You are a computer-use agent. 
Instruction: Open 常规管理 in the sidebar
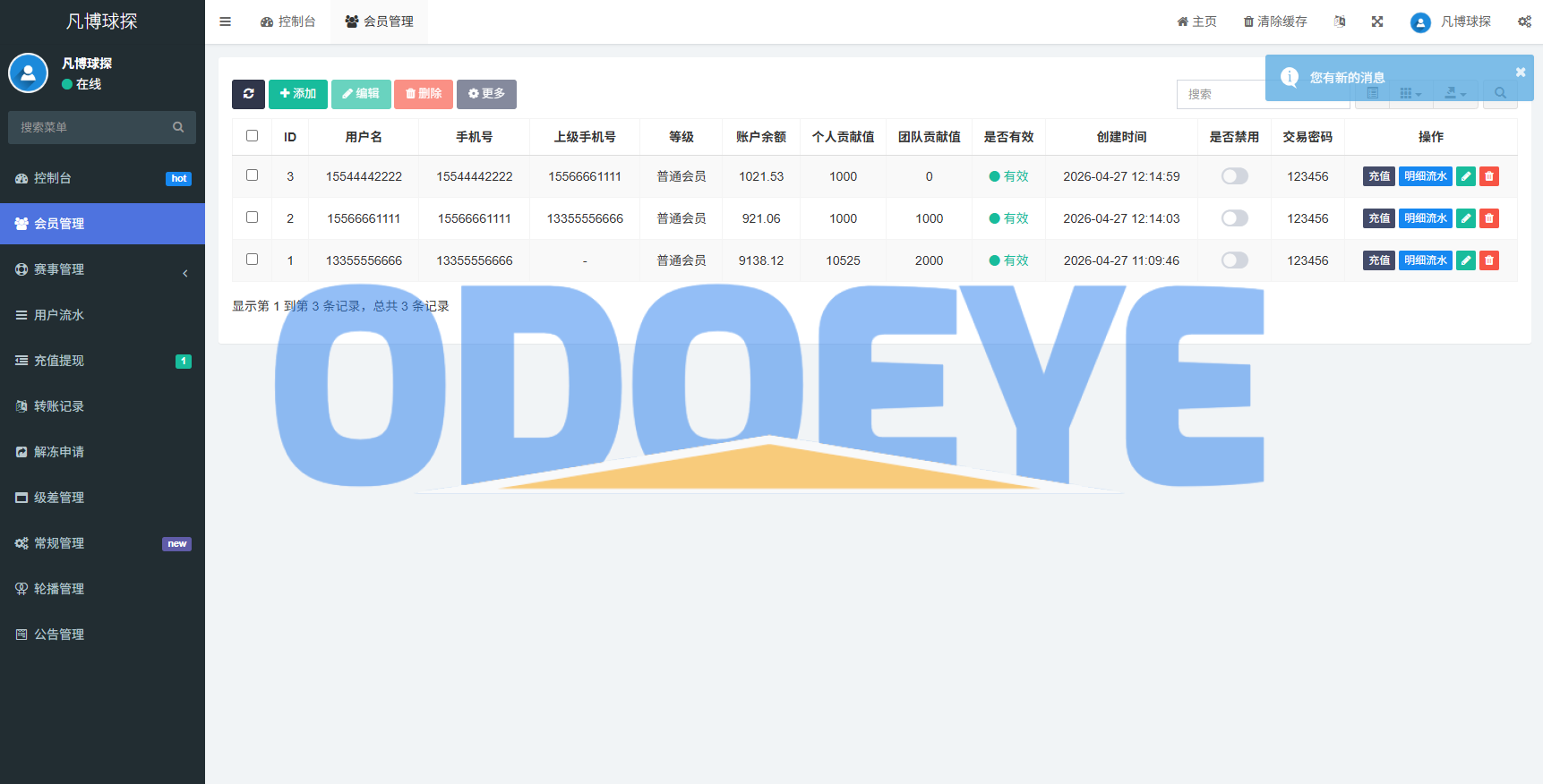tap(102, 543)
